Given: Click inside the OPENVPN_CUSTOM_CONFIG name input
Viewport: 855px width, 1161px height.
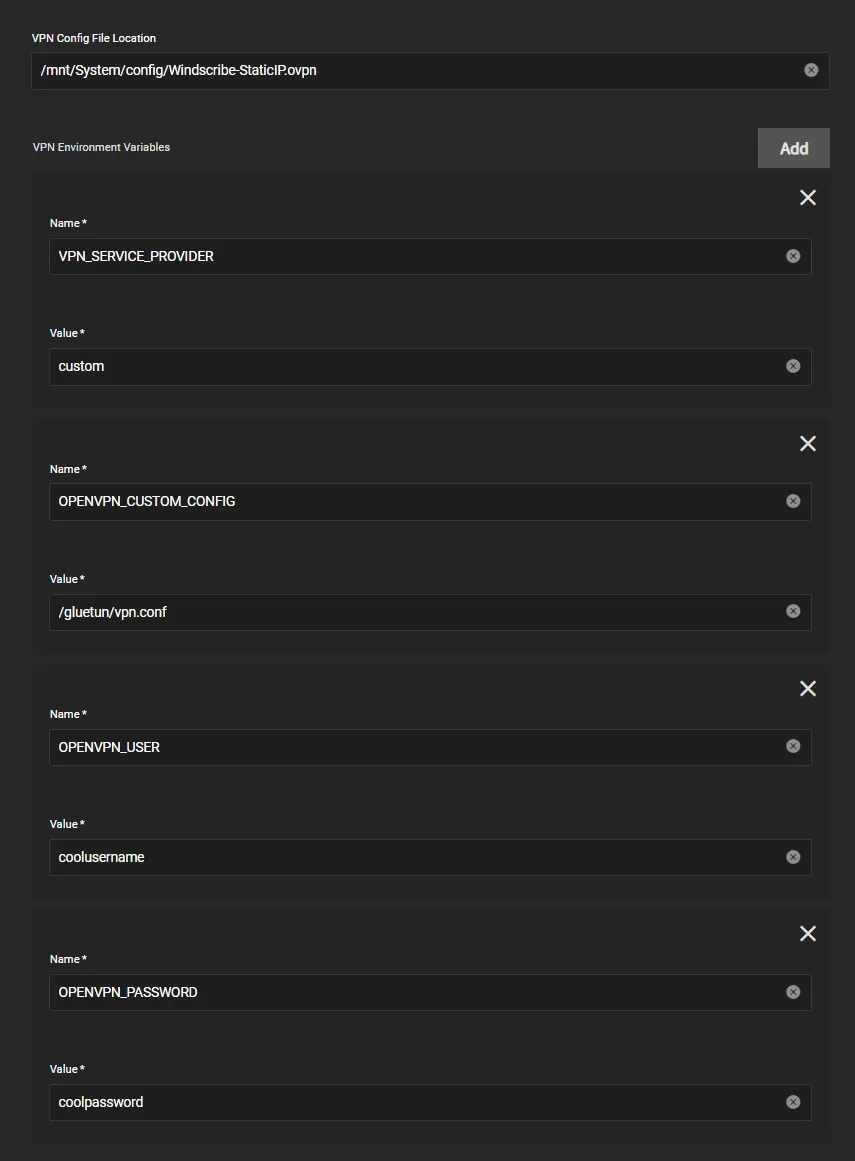Looking at the screenshot, I should (x=400, y=501).
